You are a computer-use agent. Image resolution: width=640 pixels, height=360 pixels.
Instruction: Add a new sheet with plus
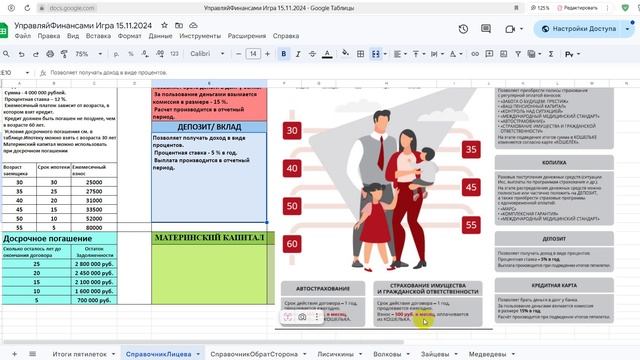[x=15, y=354]
